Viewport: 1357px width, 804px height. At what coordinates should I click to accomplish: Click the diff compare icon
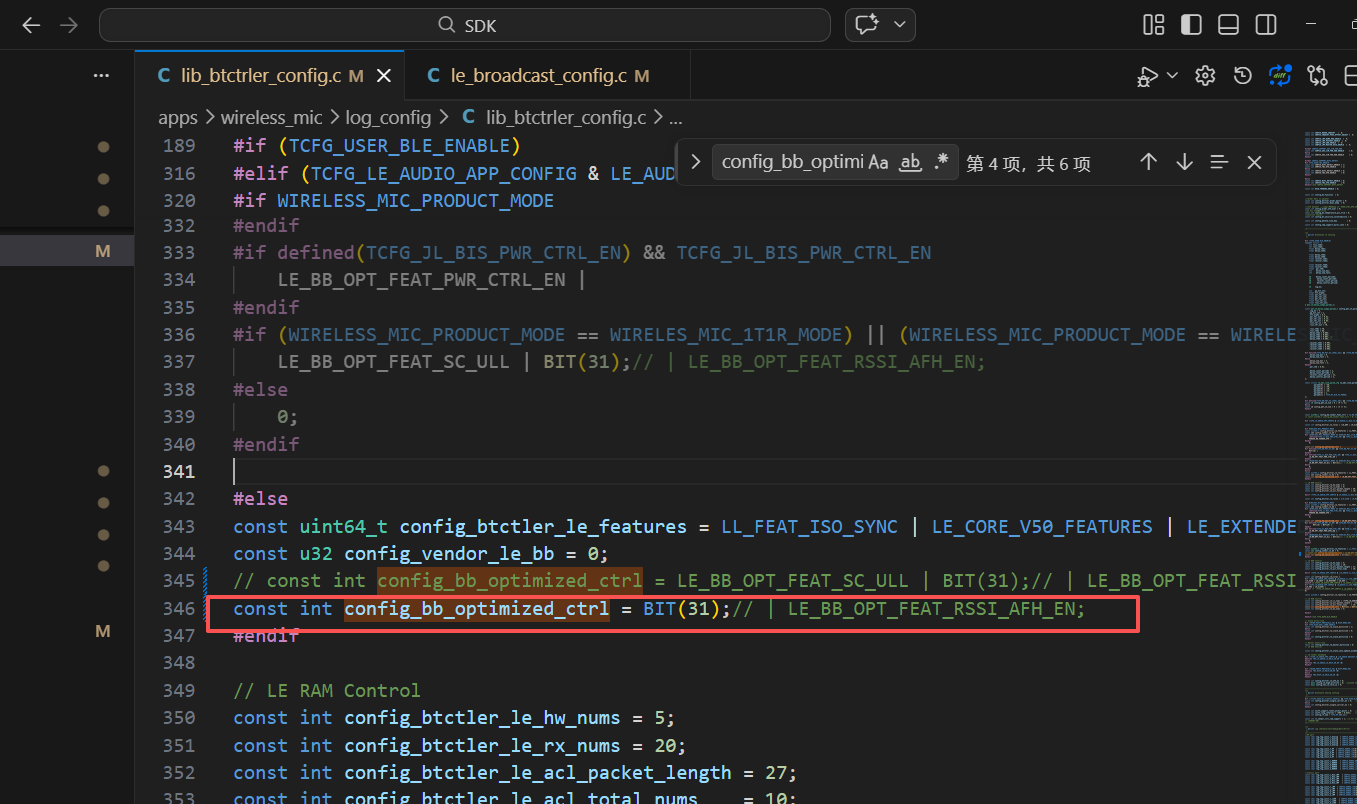point(1279,75)
